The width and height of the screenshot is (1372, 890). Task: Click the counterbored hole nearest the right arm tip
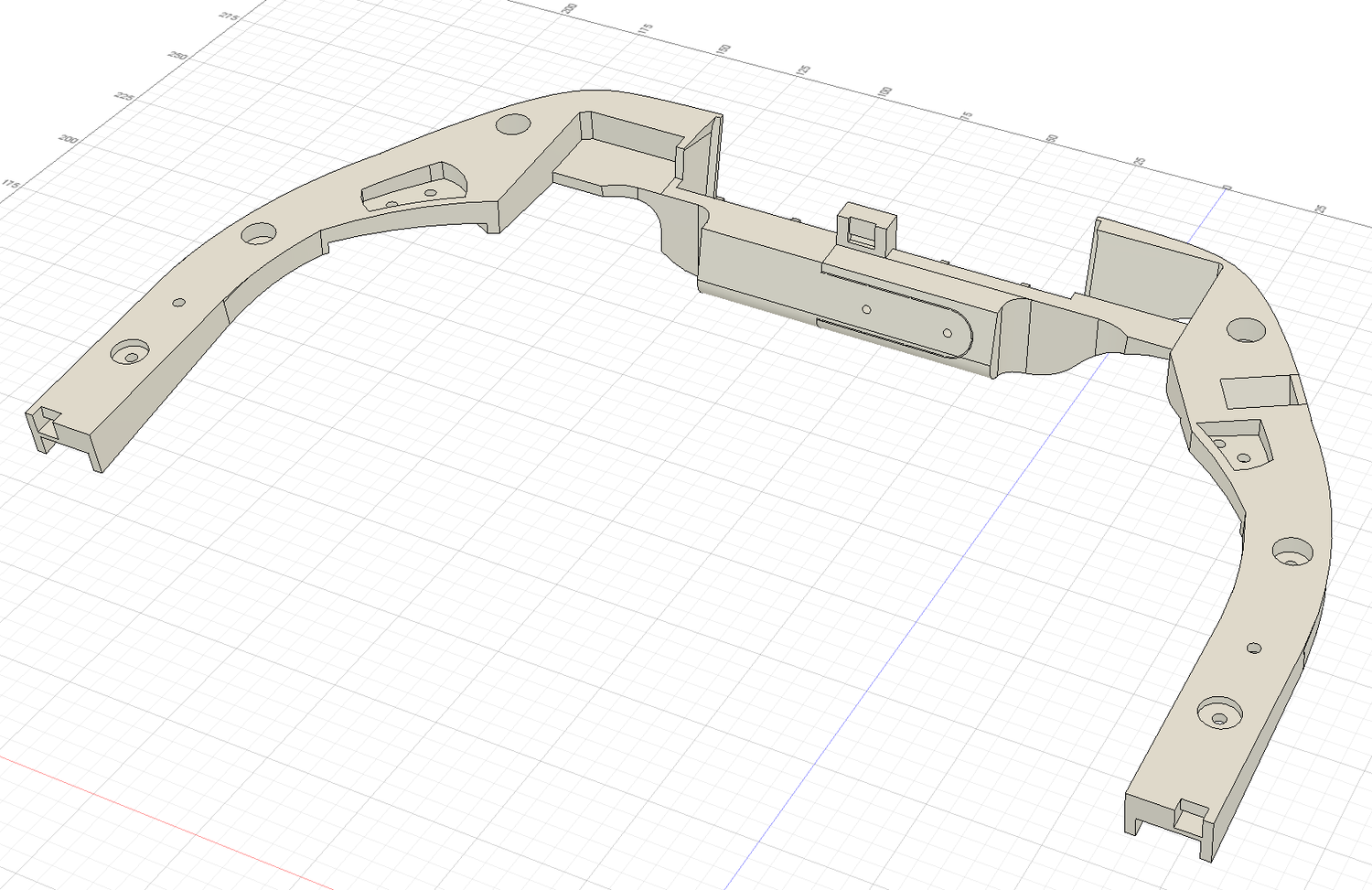pos(1220,712)
